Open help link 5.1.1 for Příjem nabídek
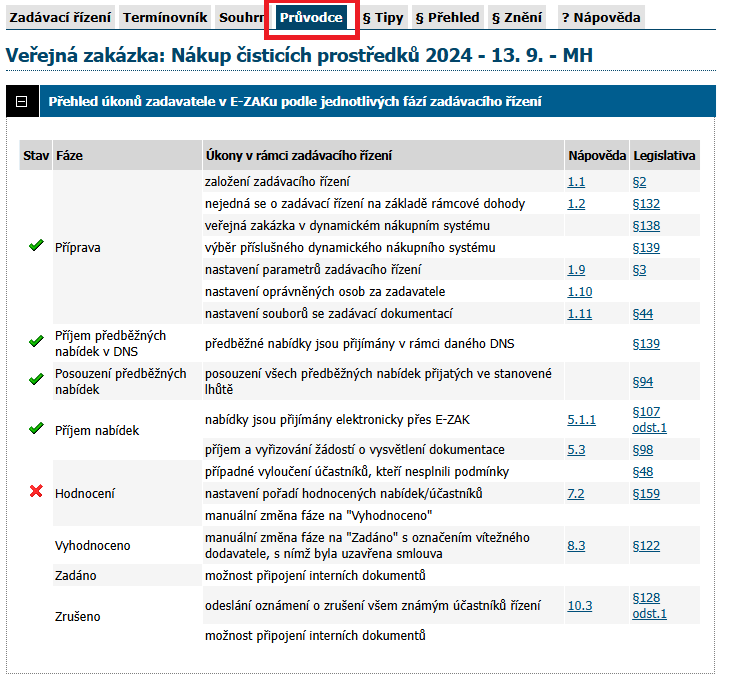 [581, 421]
